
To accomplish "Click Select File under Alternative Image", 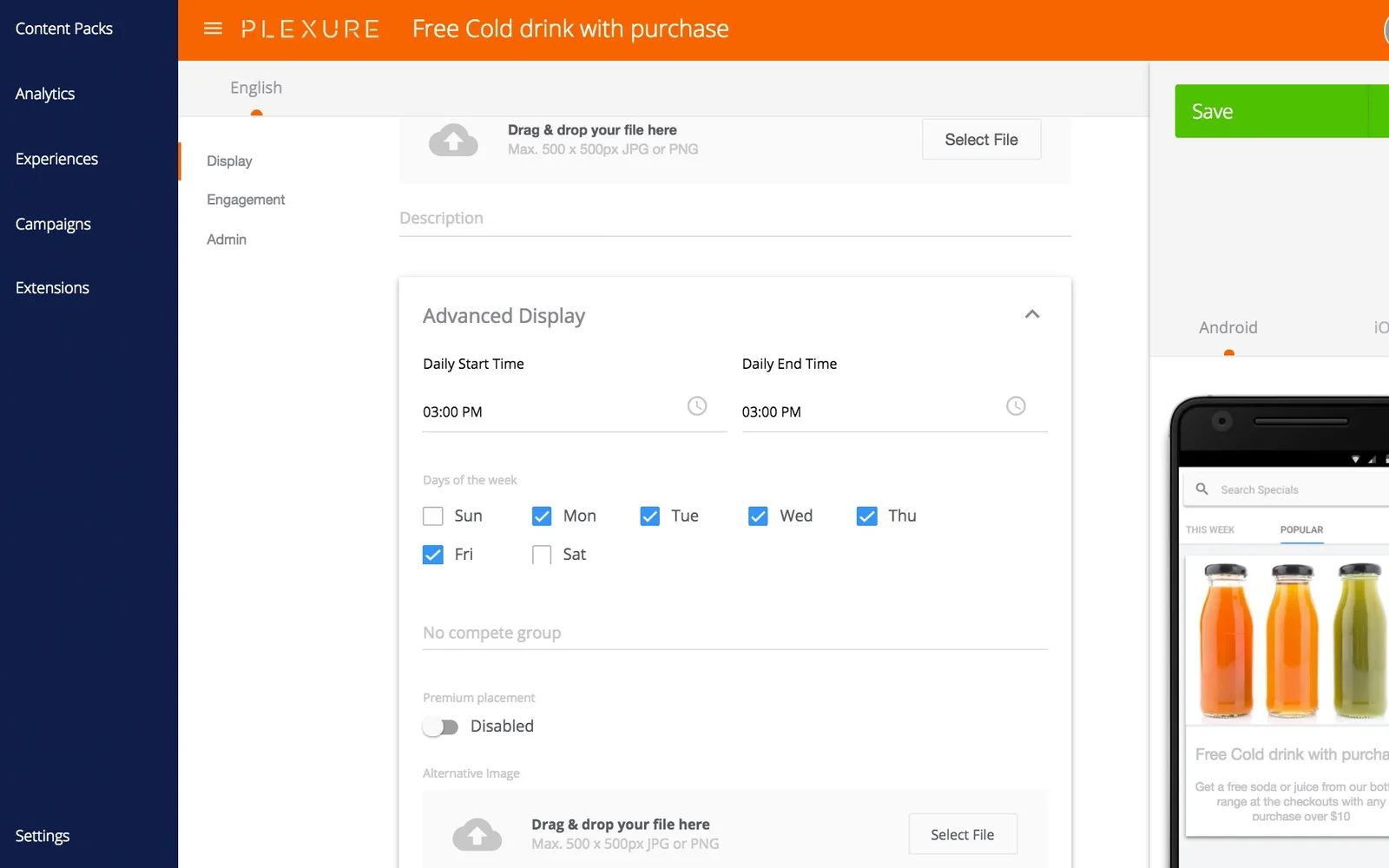I will (962, 834).
